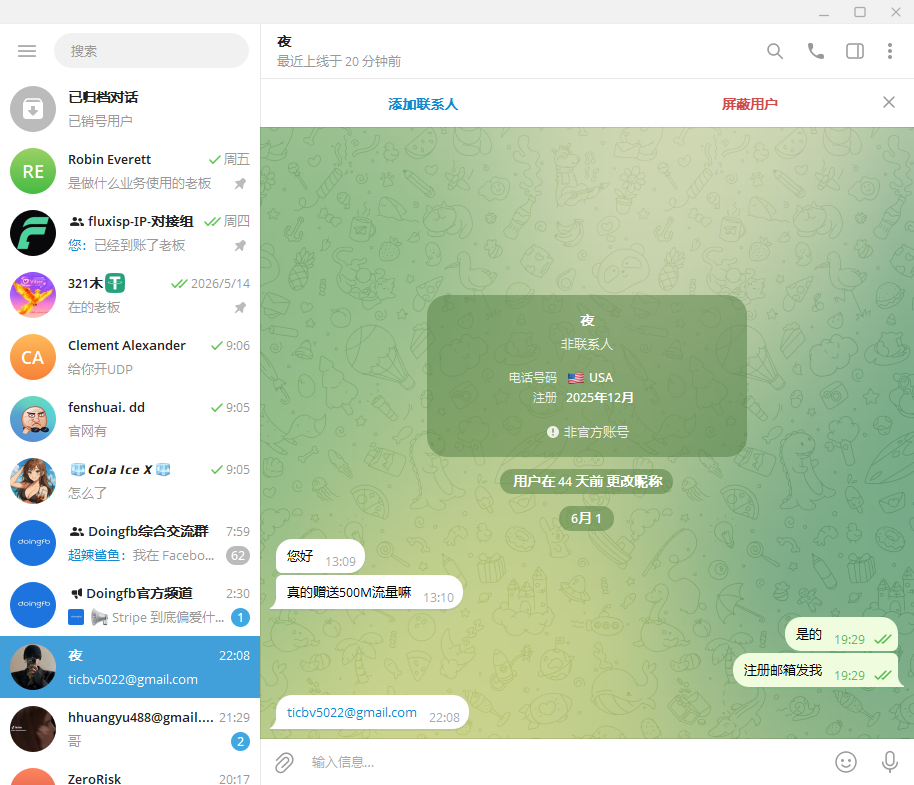Open the Doingfb官方频道 channel chat
914x785 pixels.
pos(130,605)
